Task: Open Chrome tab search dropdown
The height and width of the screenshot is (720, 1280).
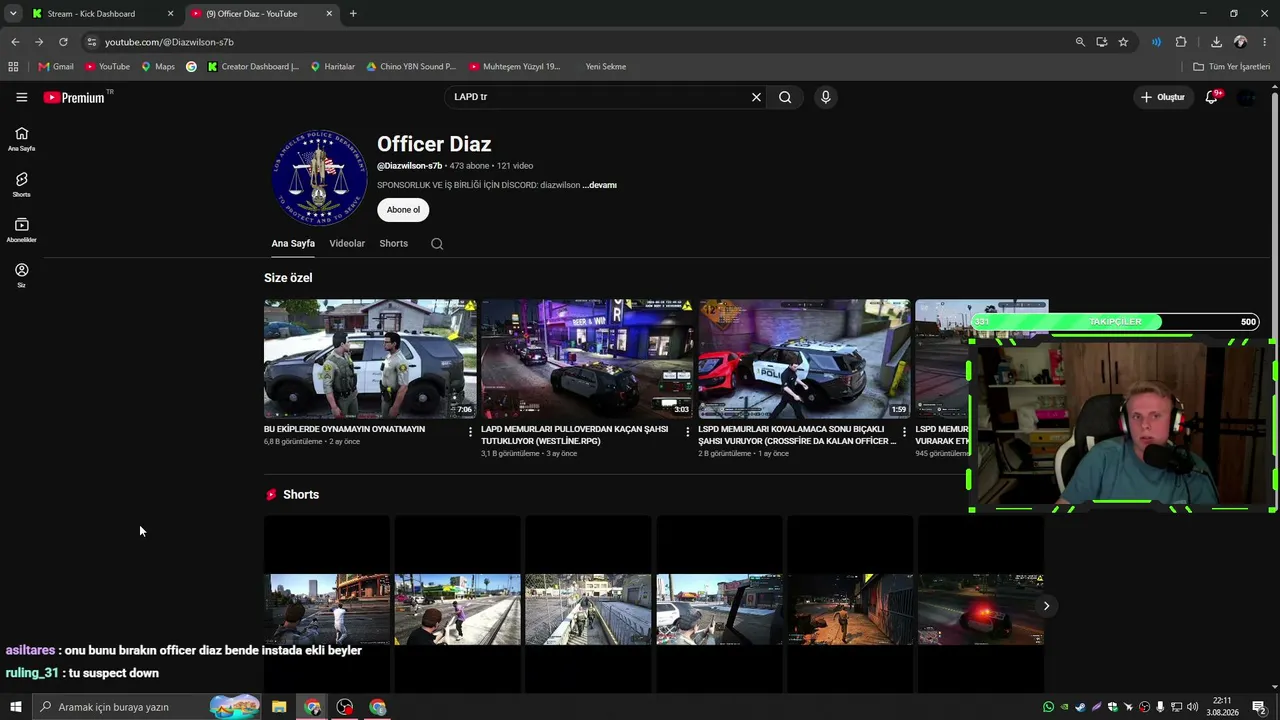Action: [x=13, y=14]
